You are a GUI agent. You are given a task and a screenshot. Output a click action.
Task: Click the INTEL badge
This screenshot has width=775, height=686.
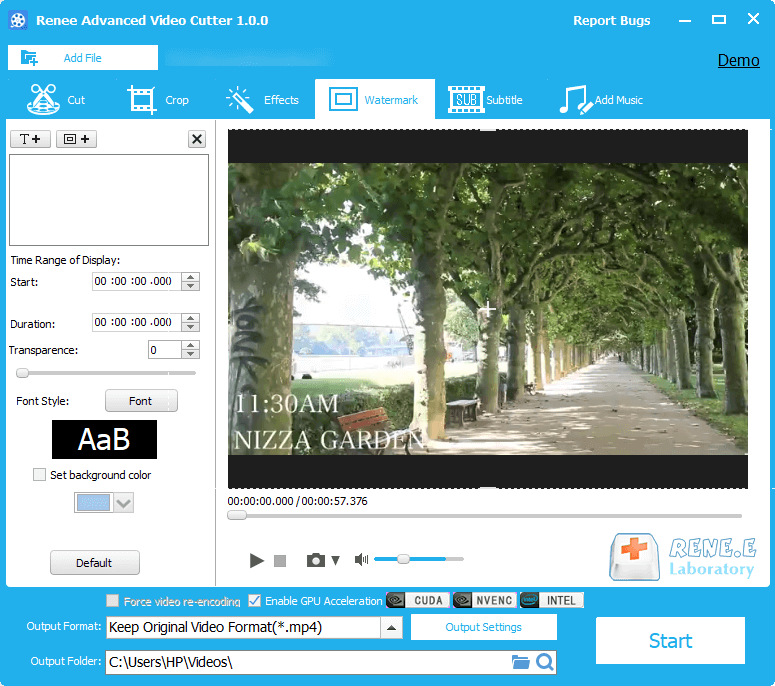click(552, 600)
